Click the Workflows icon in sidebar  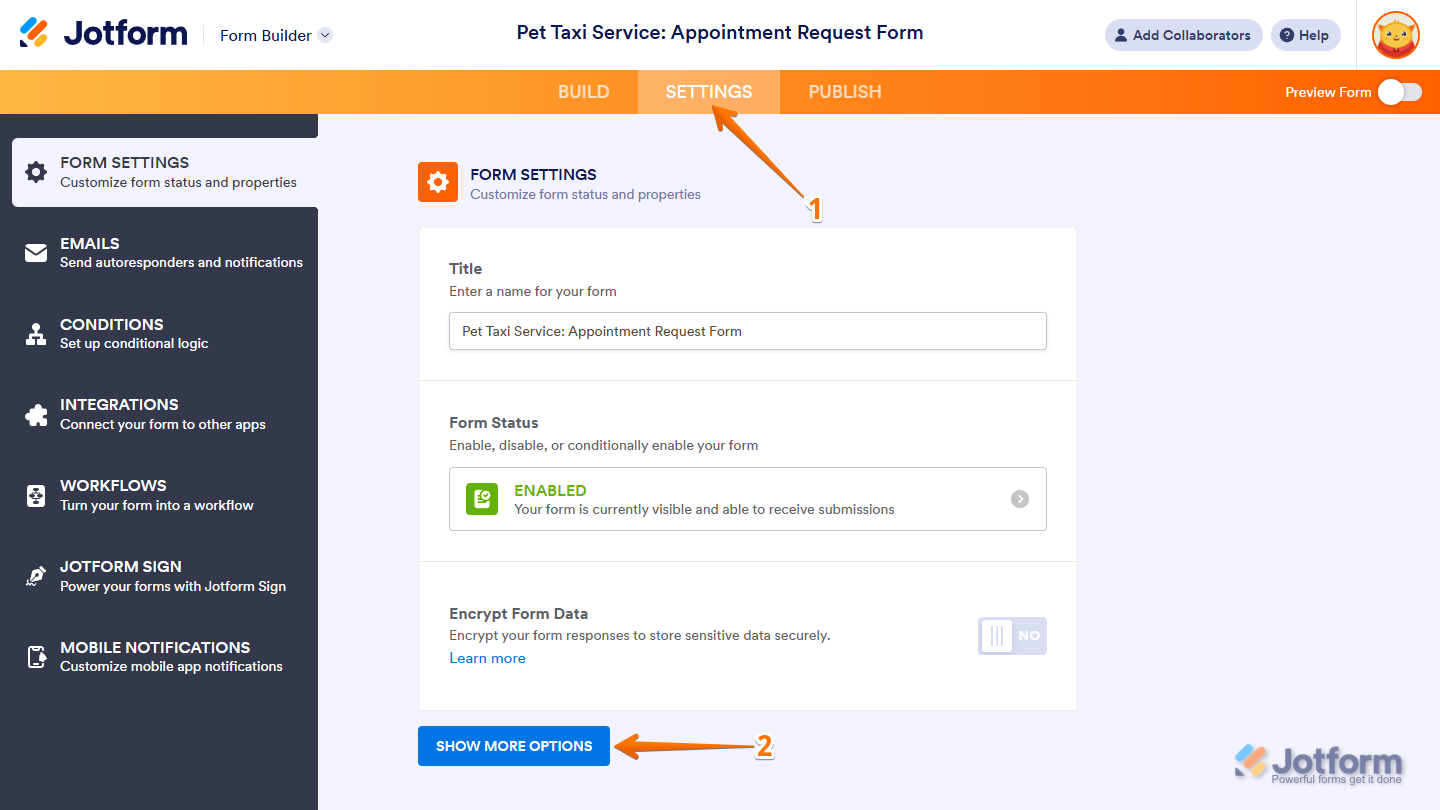[36, 495]
